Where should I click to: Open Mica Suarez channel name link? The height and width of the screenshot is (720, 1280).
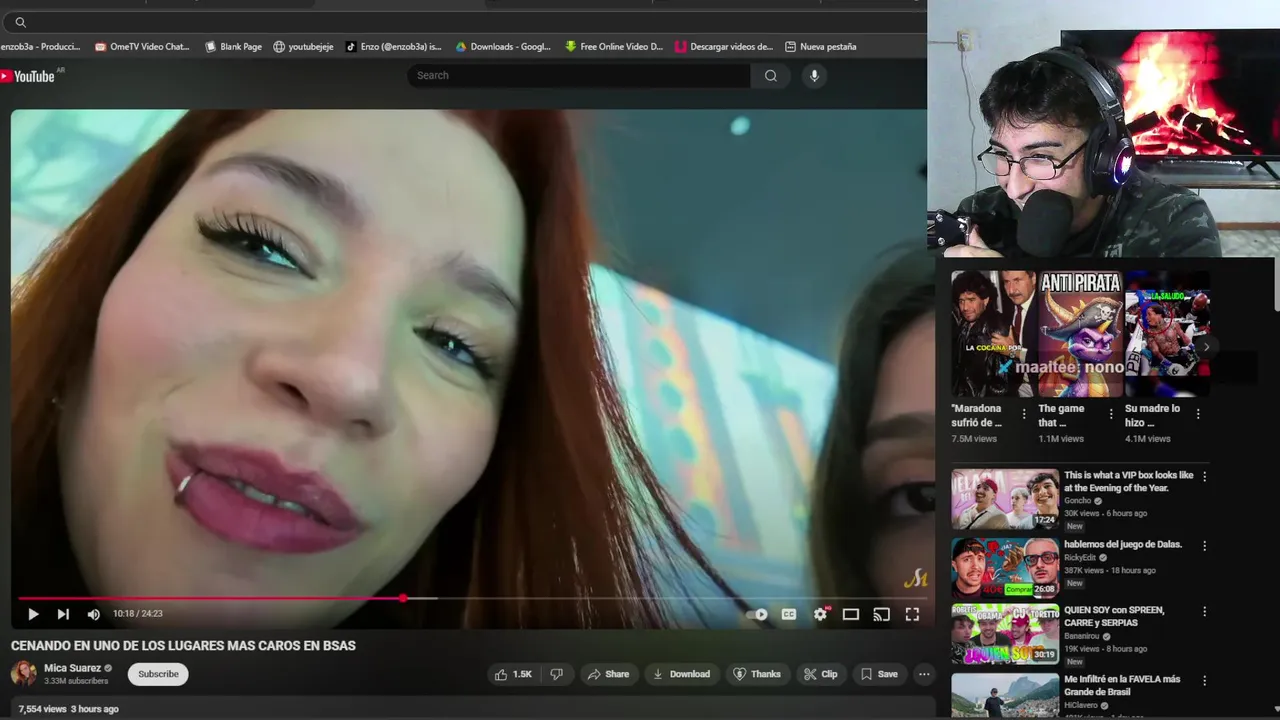tap(72, 668)
